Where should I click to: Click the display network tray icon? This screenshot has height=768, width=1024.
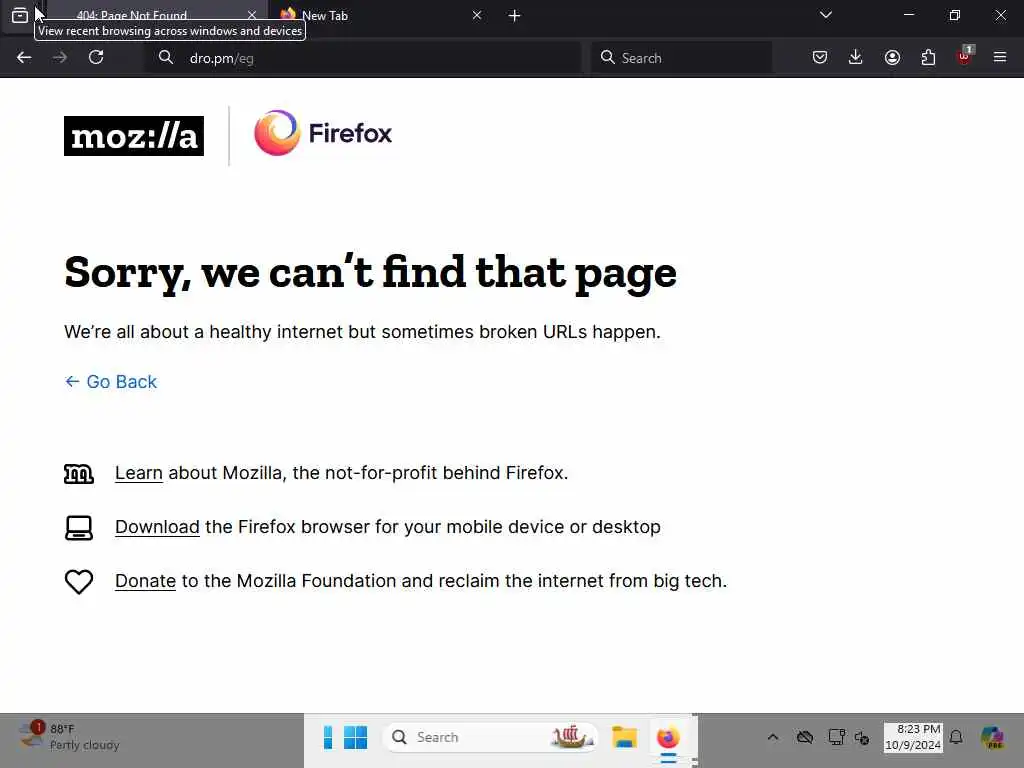click(837, 737)
